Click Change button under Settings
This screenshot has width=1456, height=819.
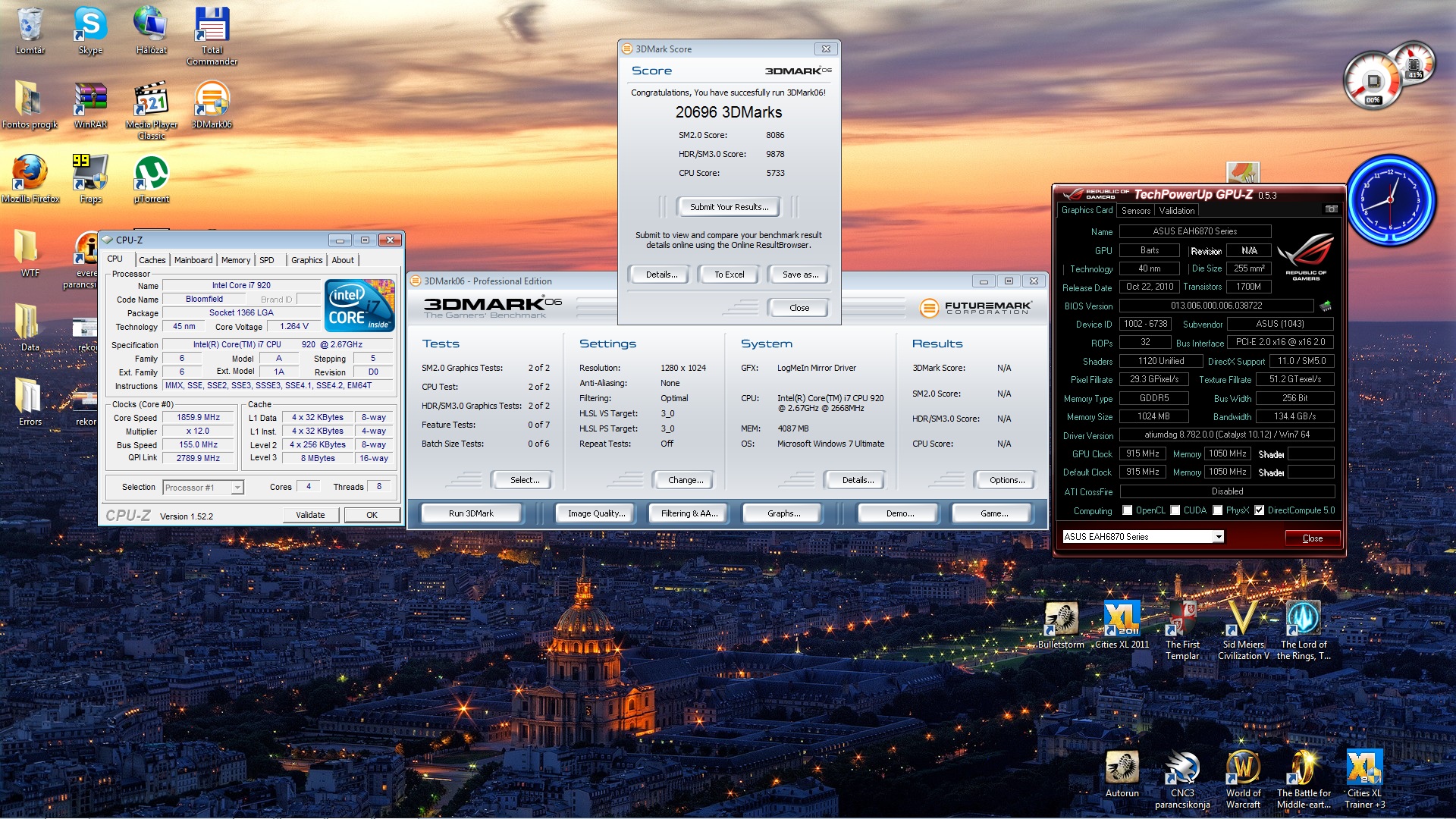pos(686,480)
